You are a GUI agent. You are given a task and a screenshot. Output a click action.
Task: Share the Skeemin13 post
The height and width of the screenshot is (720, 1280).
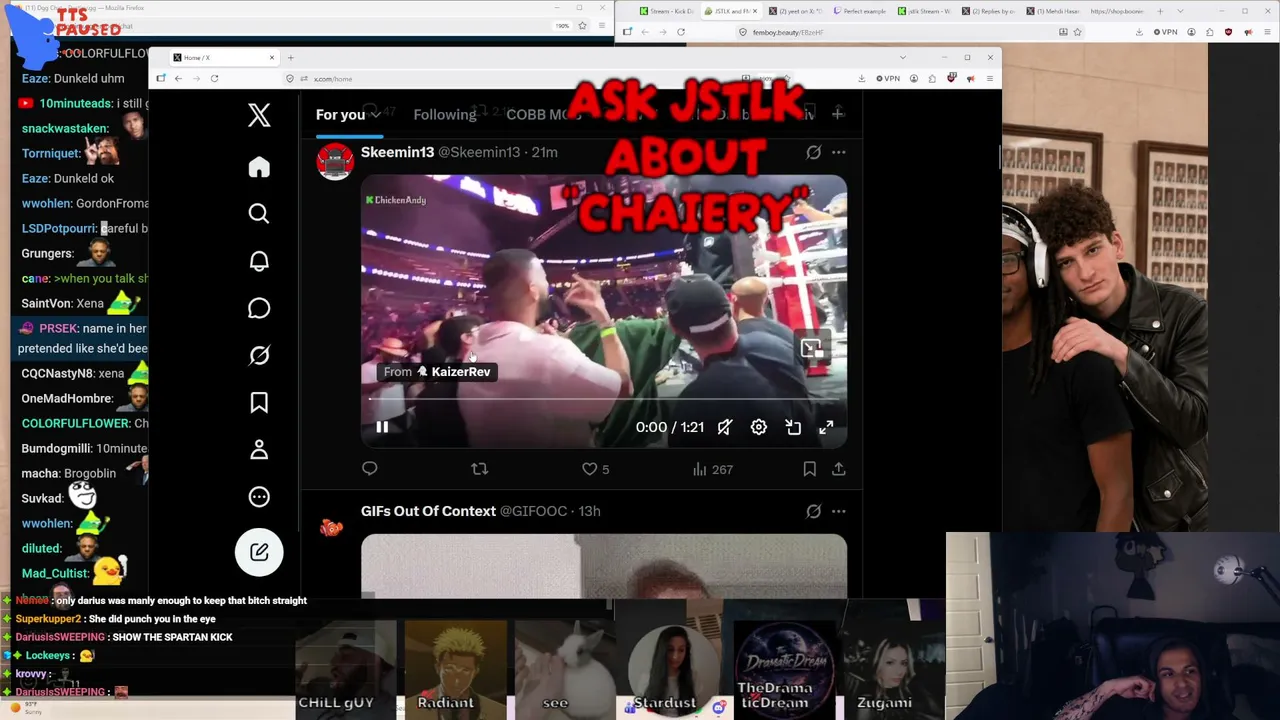(x=839, y=468)
